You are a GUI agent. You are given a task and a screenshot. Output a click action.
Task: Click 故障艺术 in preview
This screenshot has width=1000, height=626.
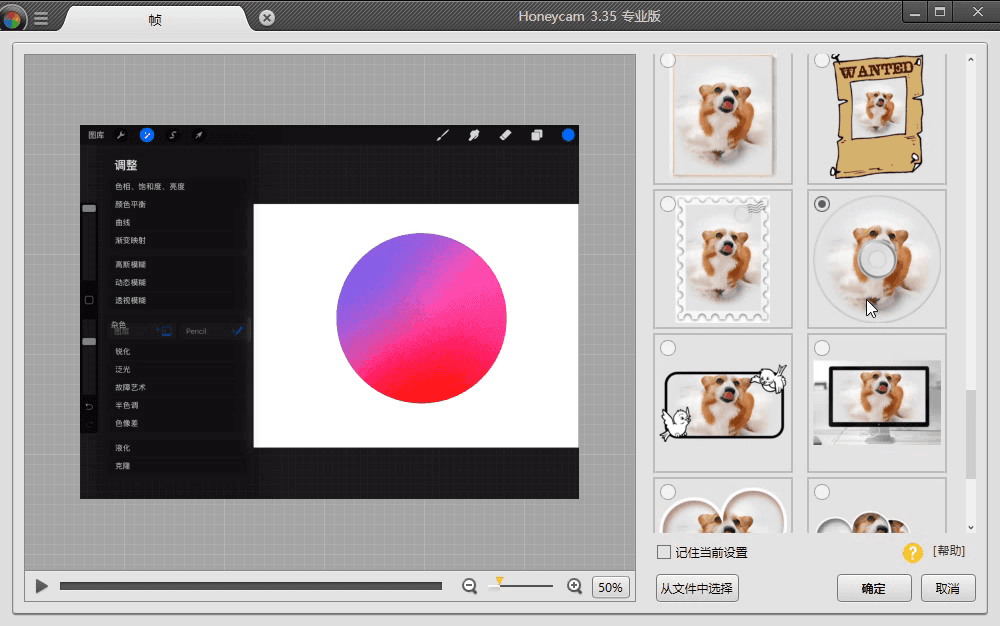click(x=130, y=387)
